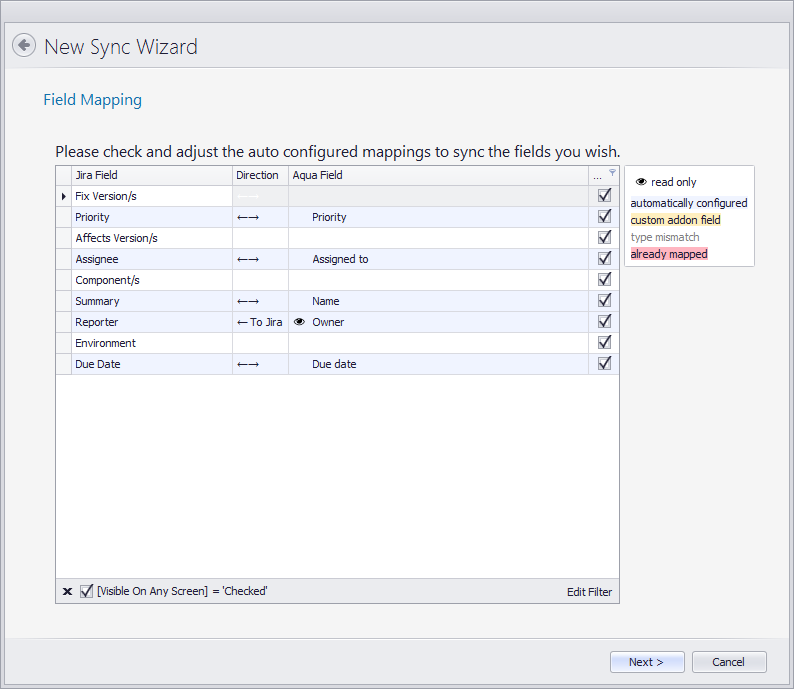Screen dimensions: 794x689
Task: Sort by the Jira Field column header
Action: [150, 175]
